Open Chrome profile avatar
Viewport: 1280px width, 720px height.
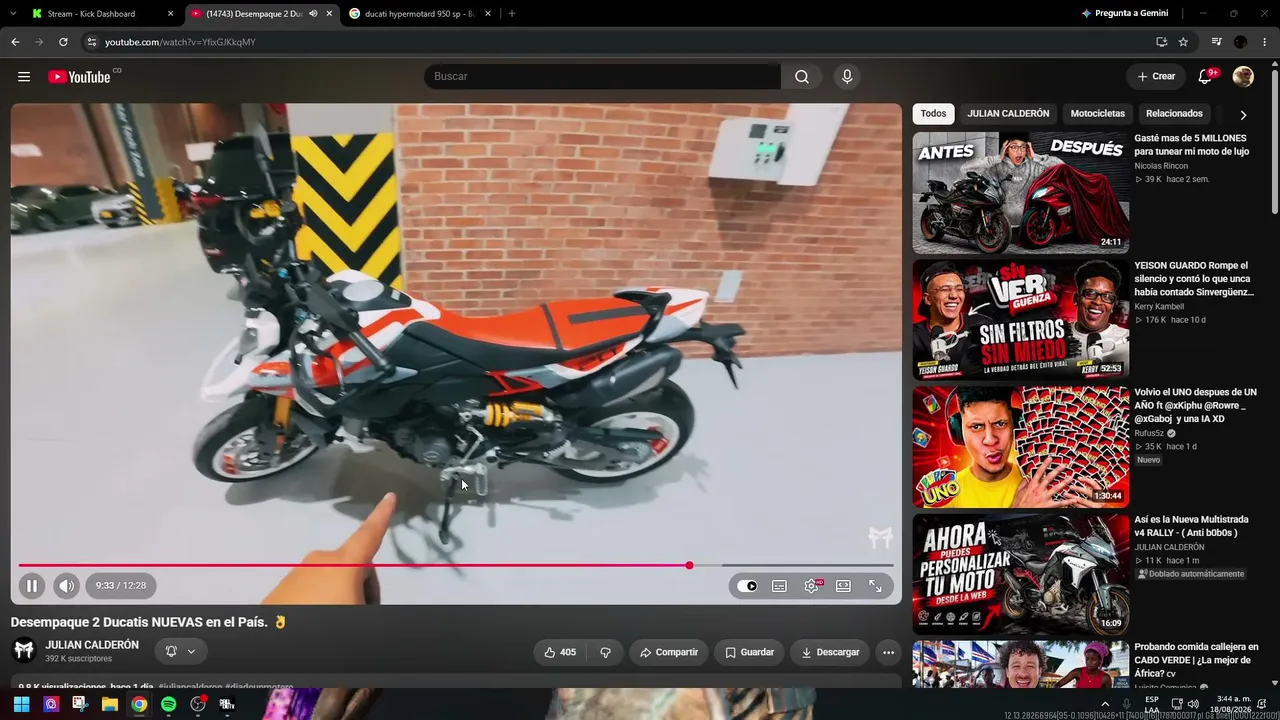click(1241, 42)
